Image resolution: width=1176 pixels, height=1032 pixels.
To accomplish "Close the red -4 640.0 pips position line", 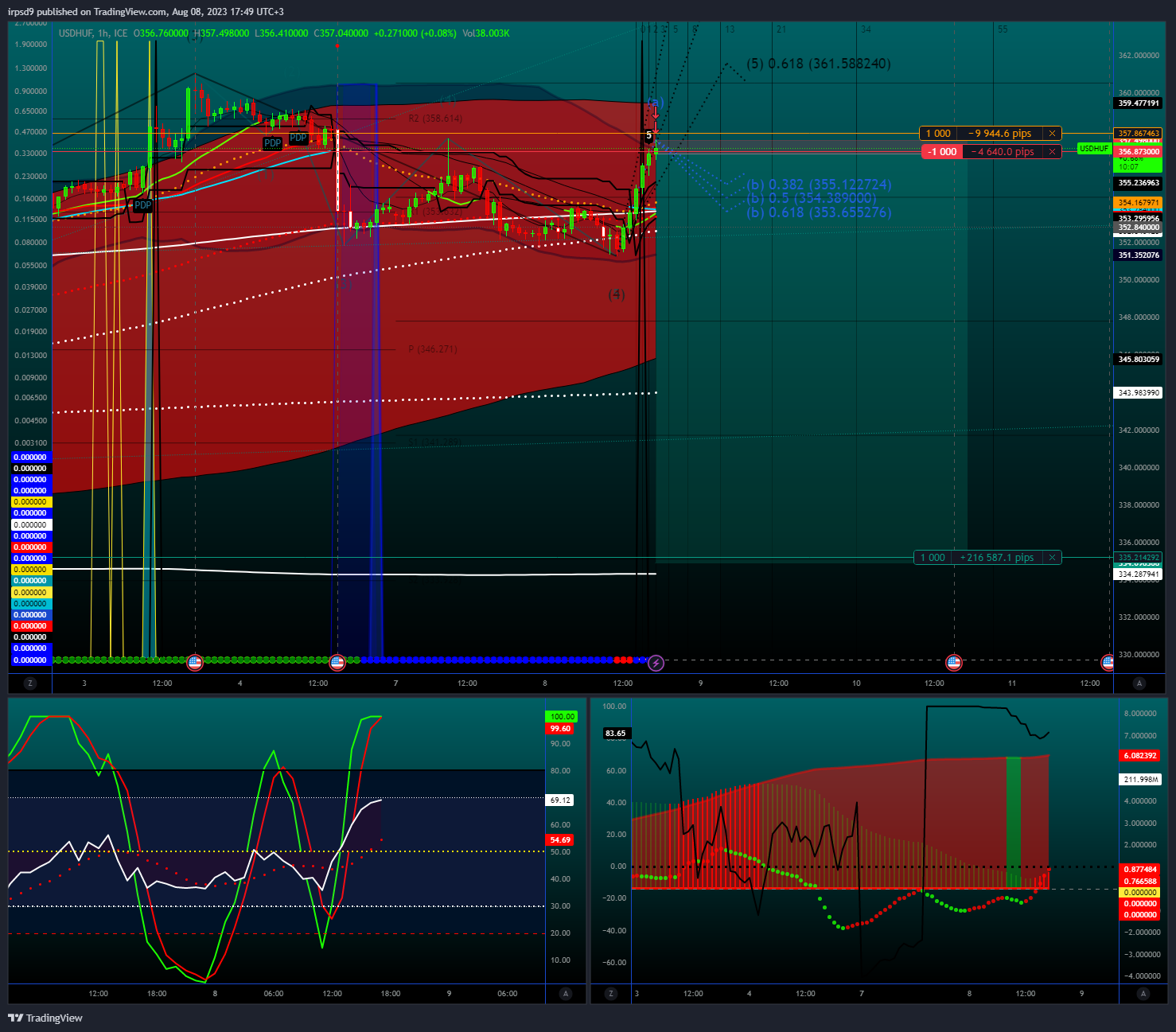I will click(x=1052, y=152).
